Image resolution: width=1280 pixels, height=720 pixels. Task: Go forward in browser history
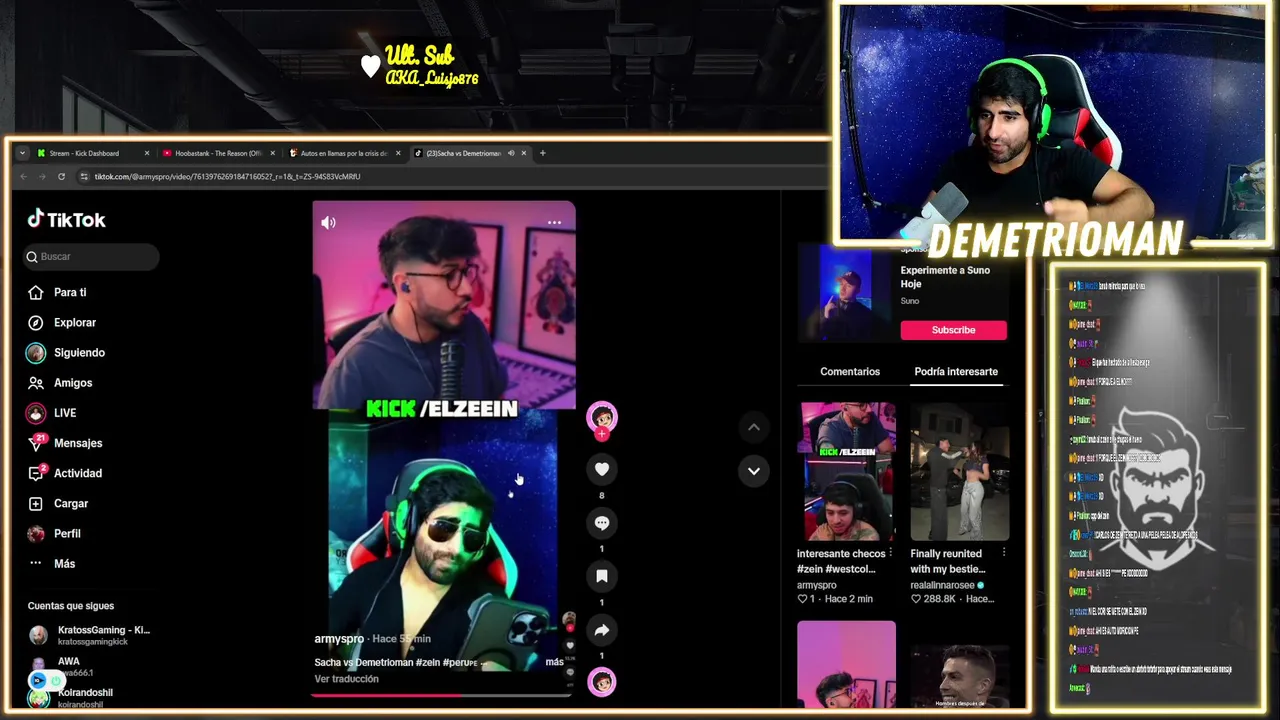click(x=42, y=176)
